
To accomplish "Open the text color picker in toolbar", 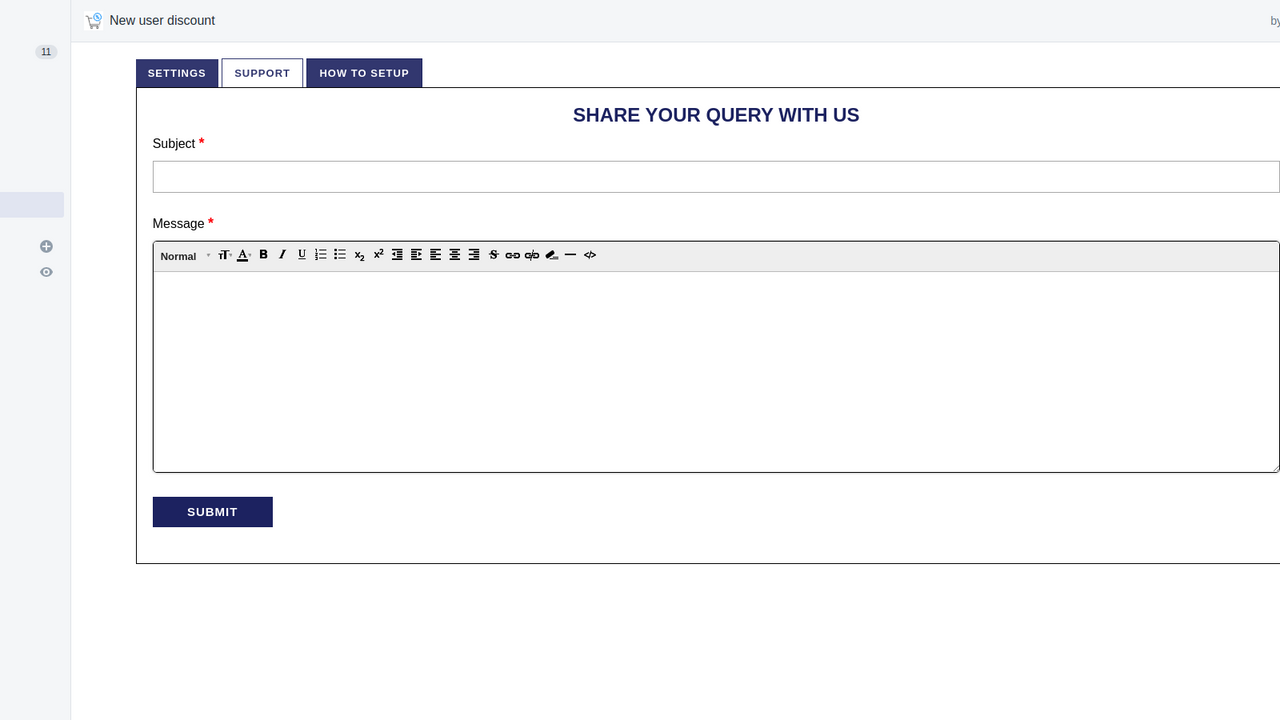I will 243,255.
